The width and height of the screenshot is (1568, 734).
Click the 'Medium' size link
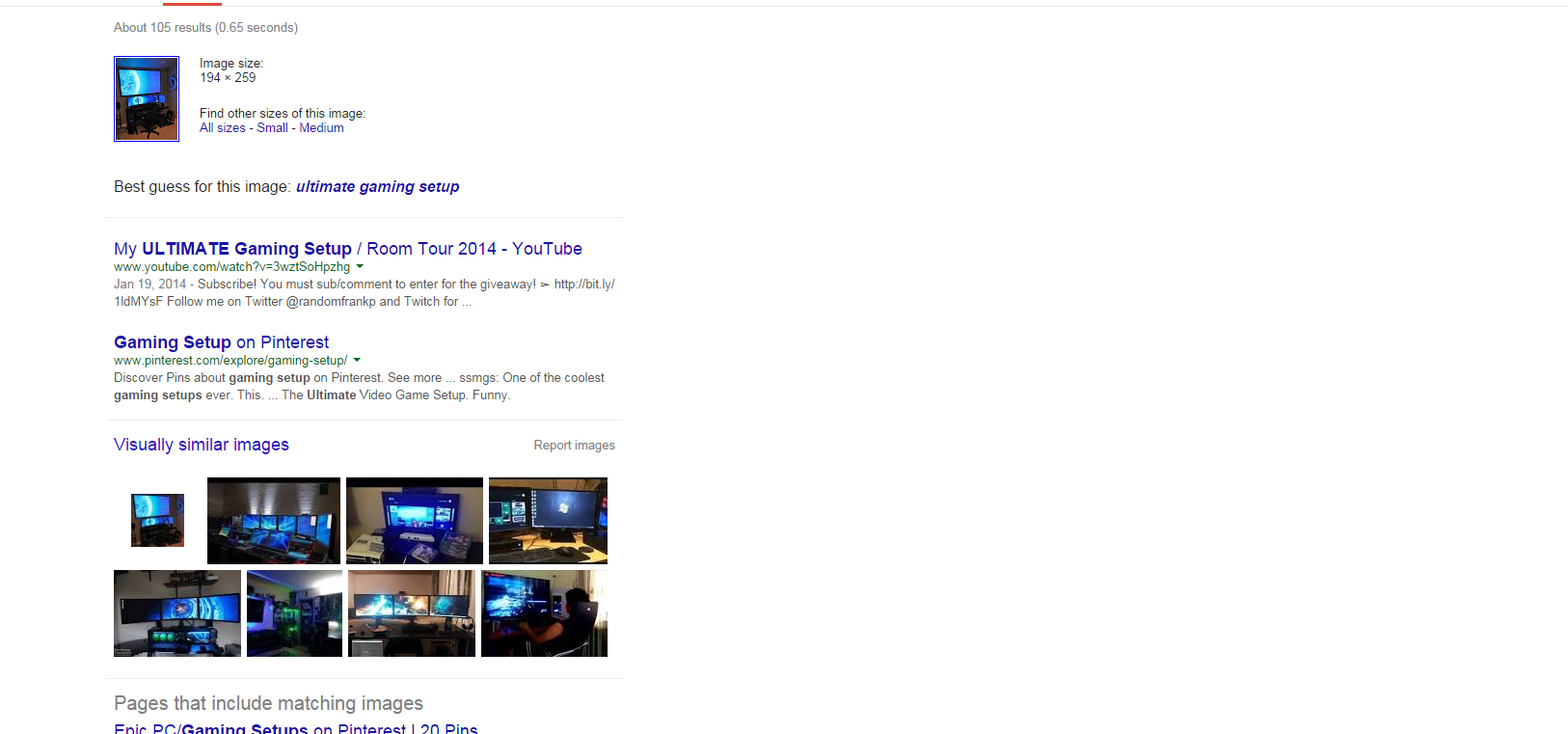[x=321, y=128]
